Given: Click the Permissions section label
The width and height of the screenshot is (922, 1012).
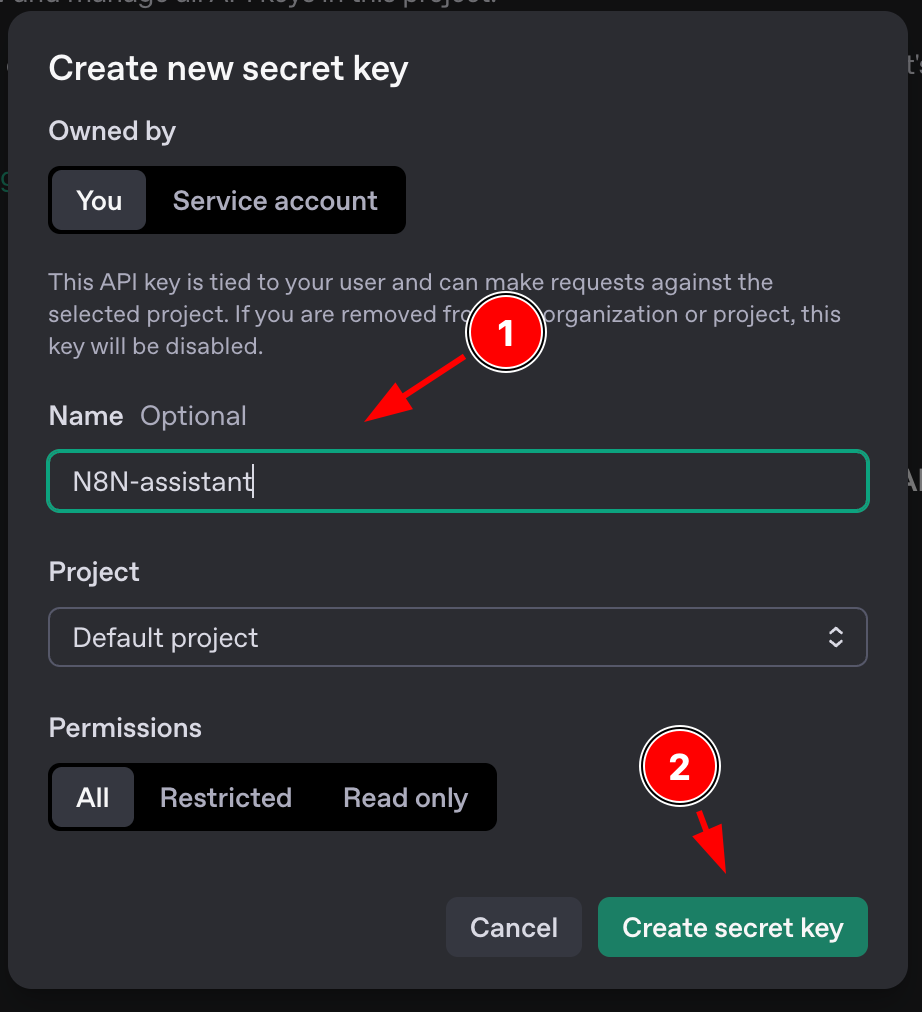Looking at the screenshot, I should pos(125,727).
